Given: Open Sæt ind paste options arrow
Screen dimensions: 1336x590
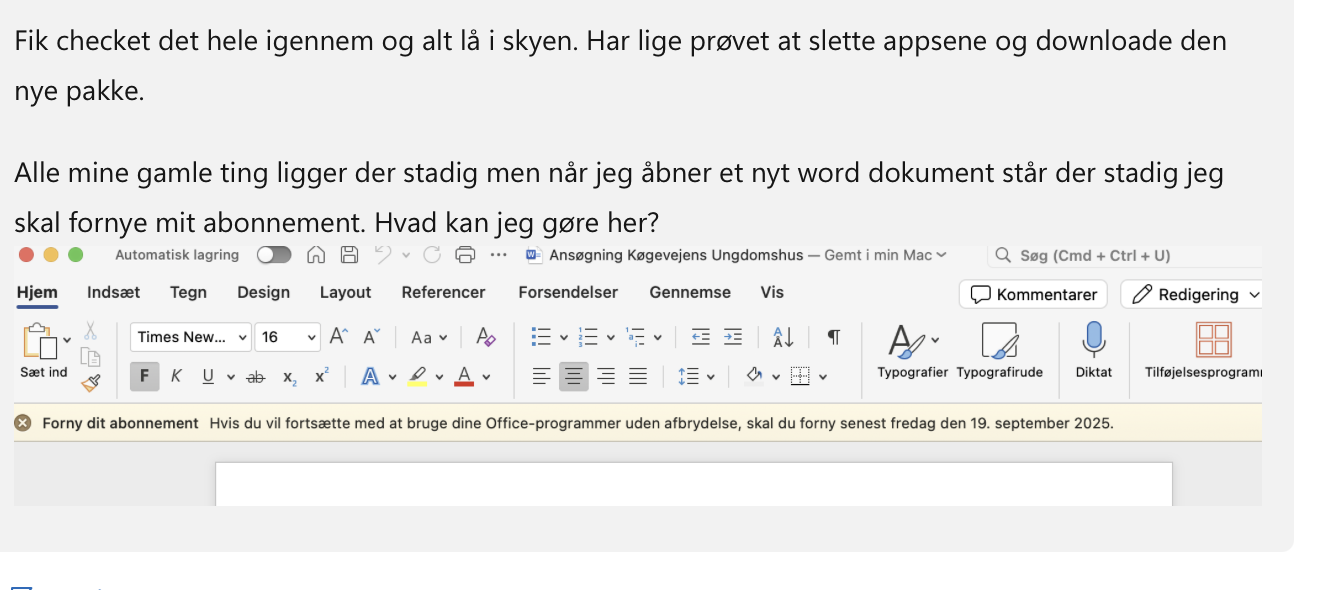Looking at the screenshot, I should tap(67, 339).
